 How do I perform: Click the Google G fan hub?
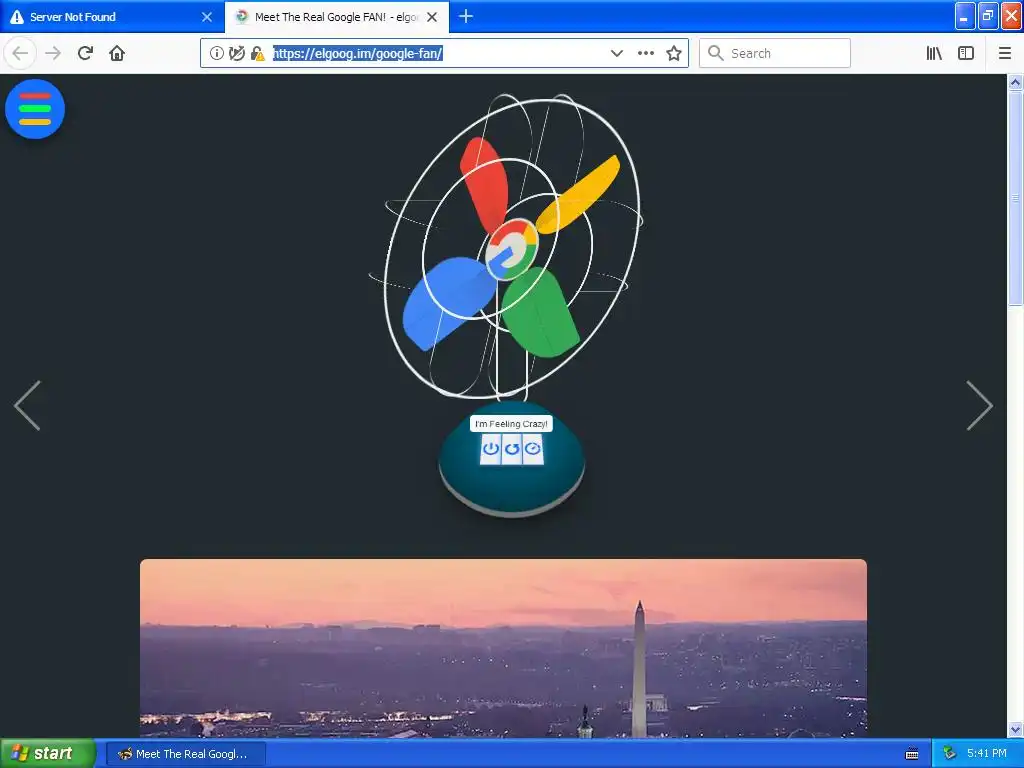[512, 250]
